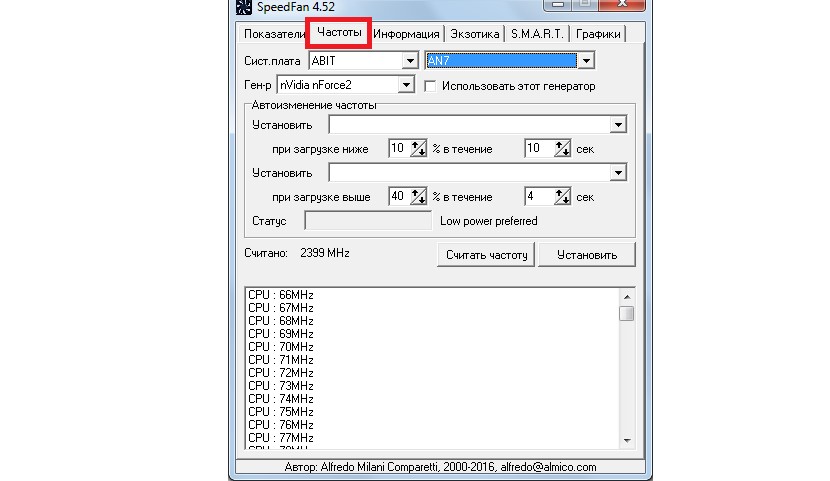Image resolution: width=830 pixels, height=481 pixels.
Task: Switch to the Экзотика tab
Action: click(x=474, y=34)
